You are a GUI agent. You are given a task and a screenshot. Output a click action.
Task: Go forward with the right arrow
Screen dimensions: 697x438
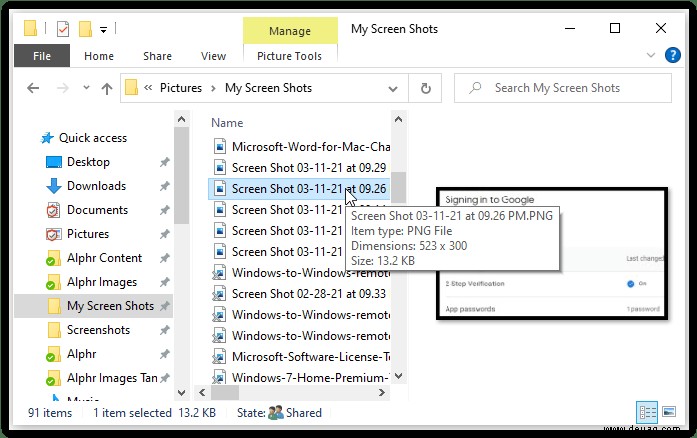click(x=63, y=88)
